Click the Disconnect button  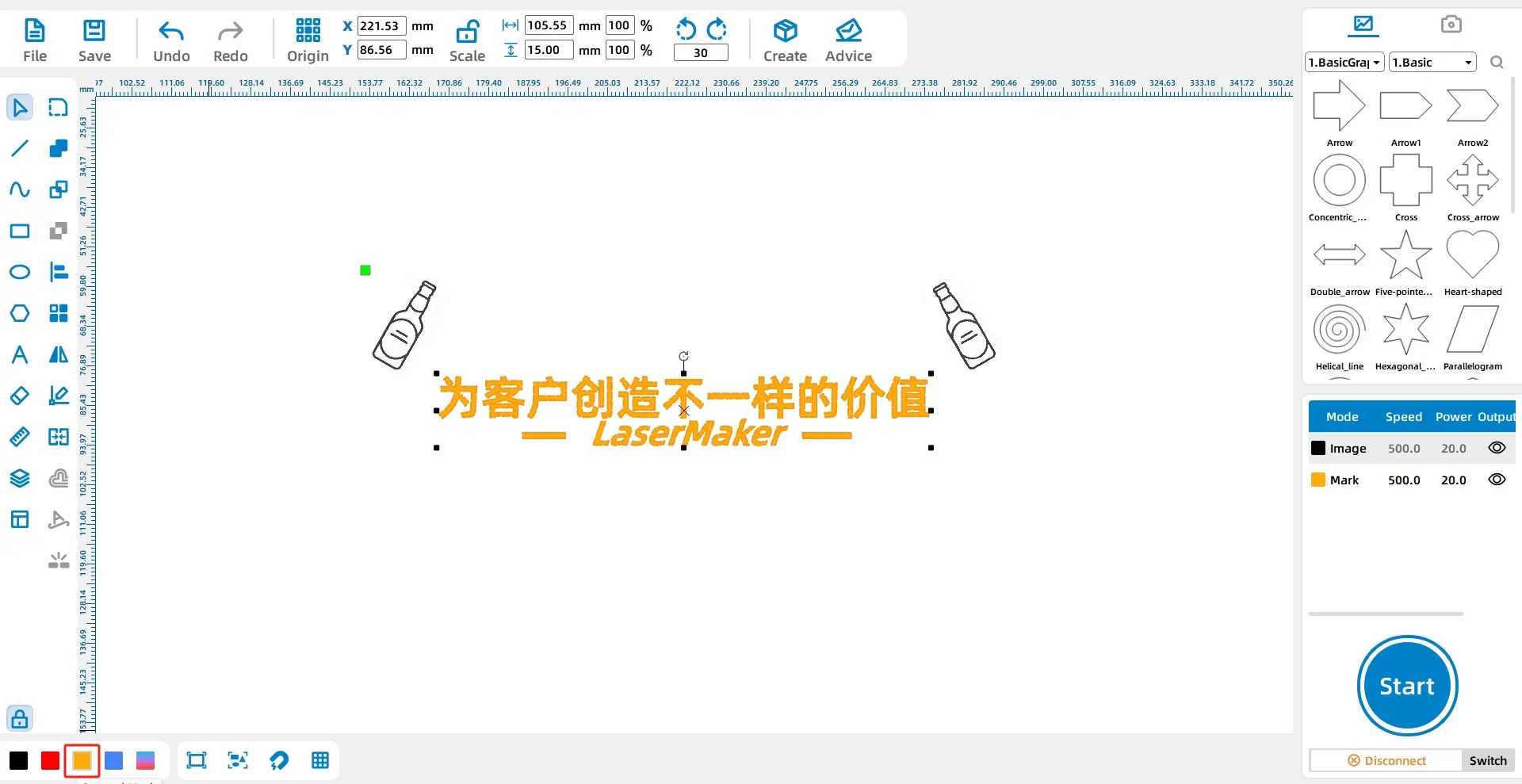1386,760
